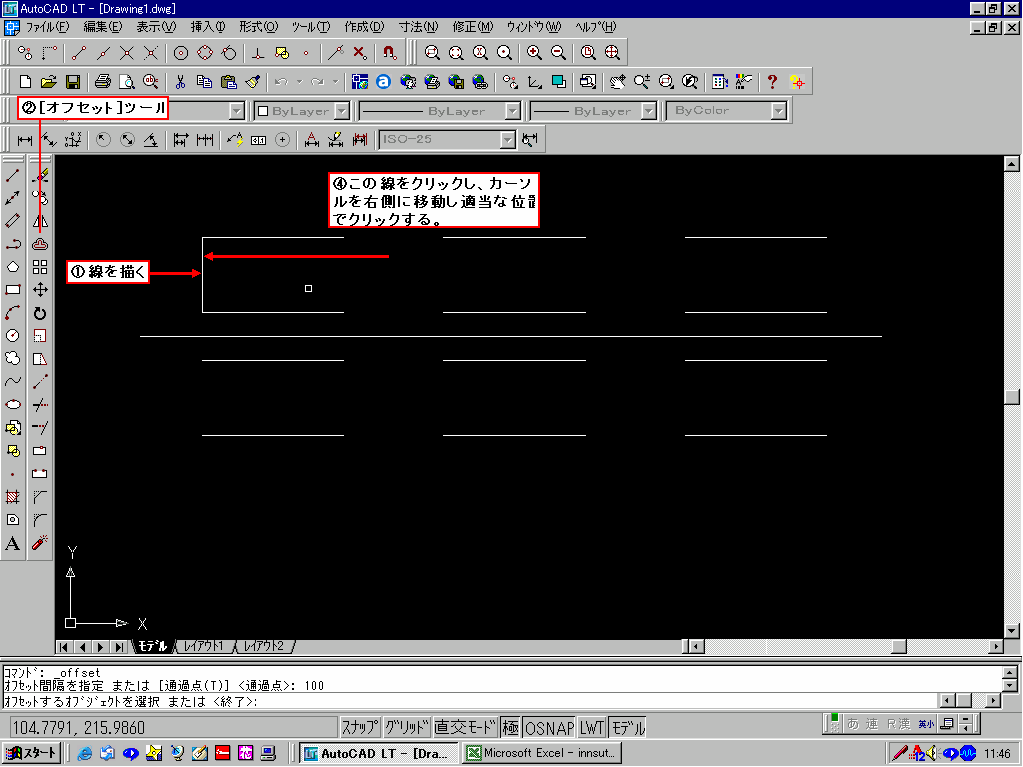Select the Ellipse draw tool
The height and width of the screenshot is (767, 1023).
coord(12,404)
